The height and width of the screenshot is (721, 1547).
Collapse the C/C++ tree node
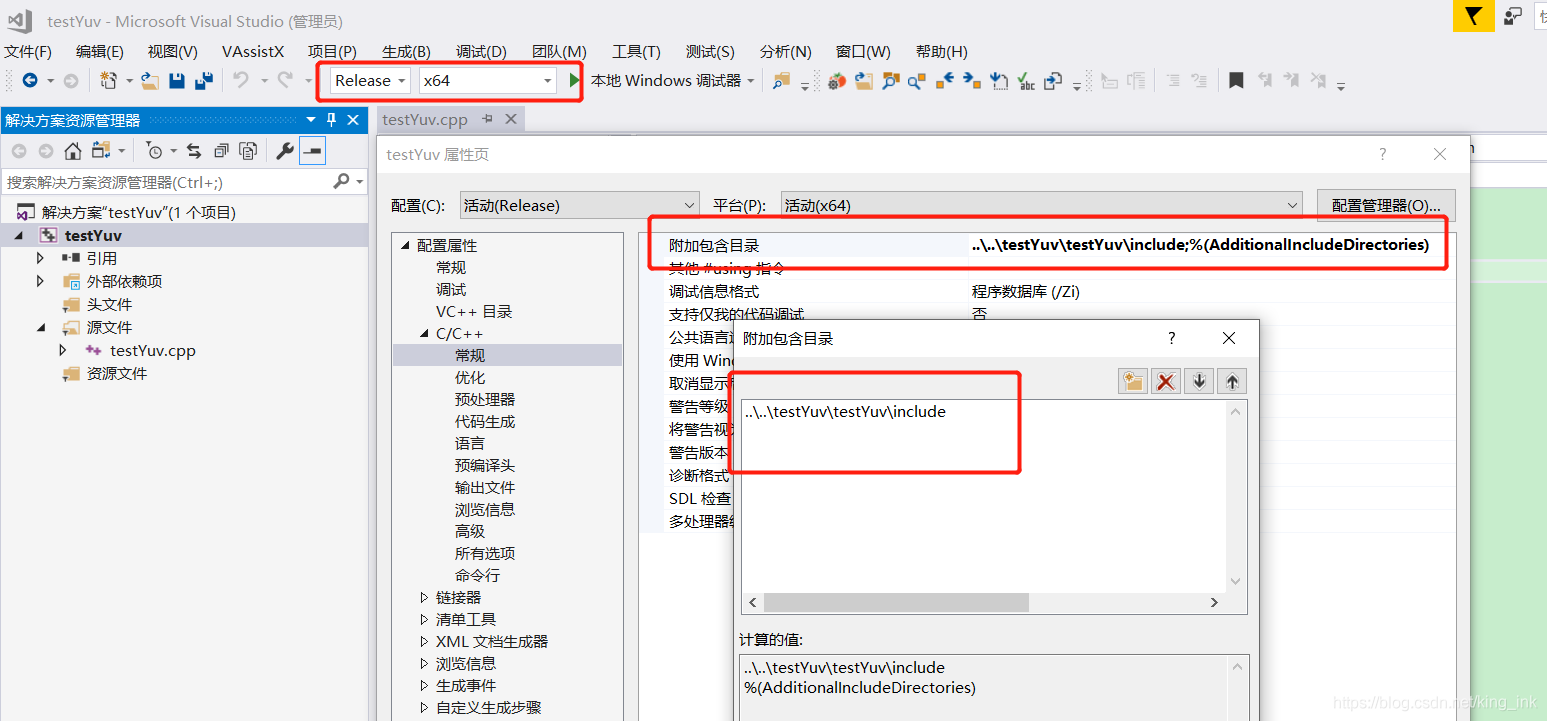coord(424,334)
